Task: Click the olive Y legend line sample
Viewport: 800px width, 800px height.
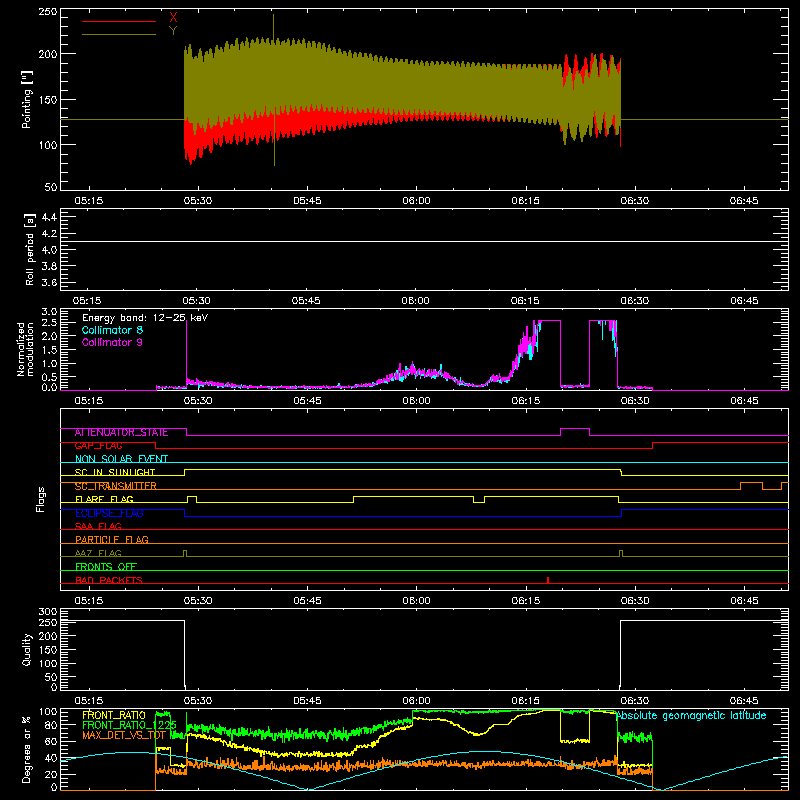Action: click(119, 35)
